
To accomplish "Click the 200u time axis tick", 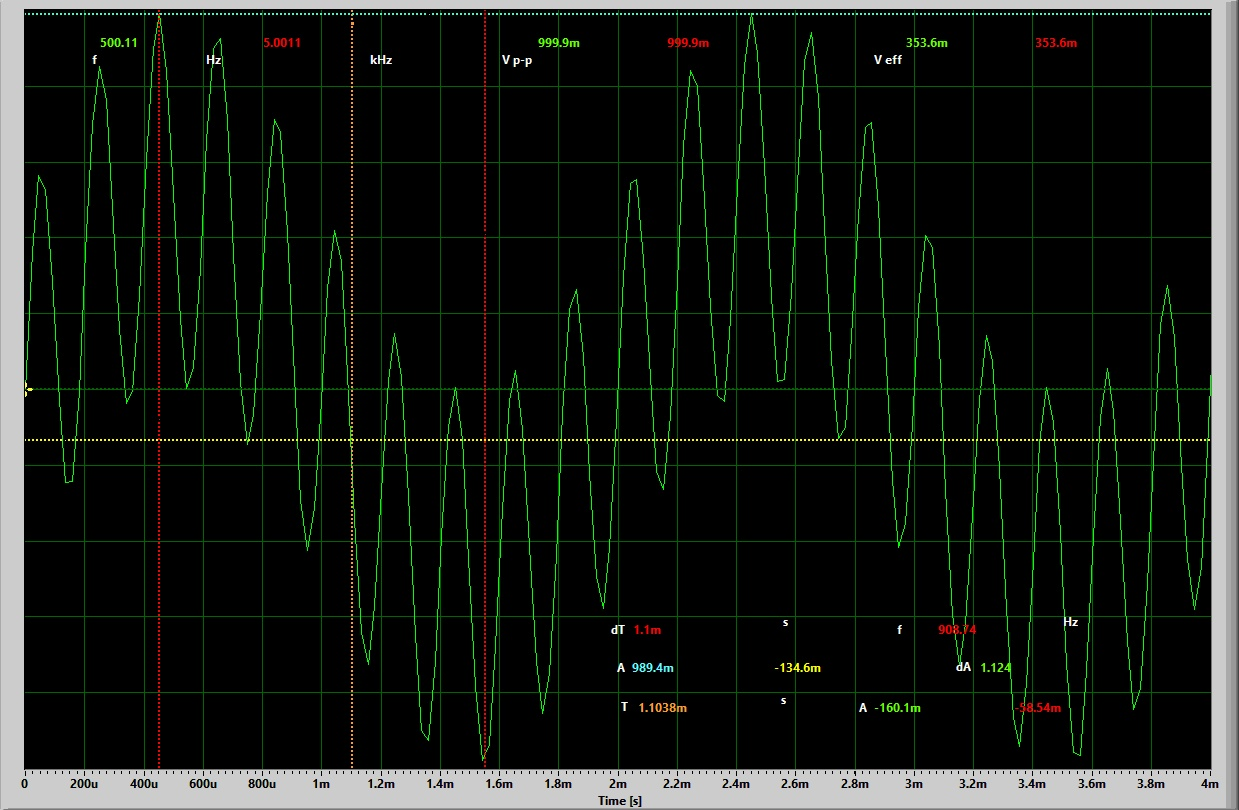I will (x=84, y=786).
